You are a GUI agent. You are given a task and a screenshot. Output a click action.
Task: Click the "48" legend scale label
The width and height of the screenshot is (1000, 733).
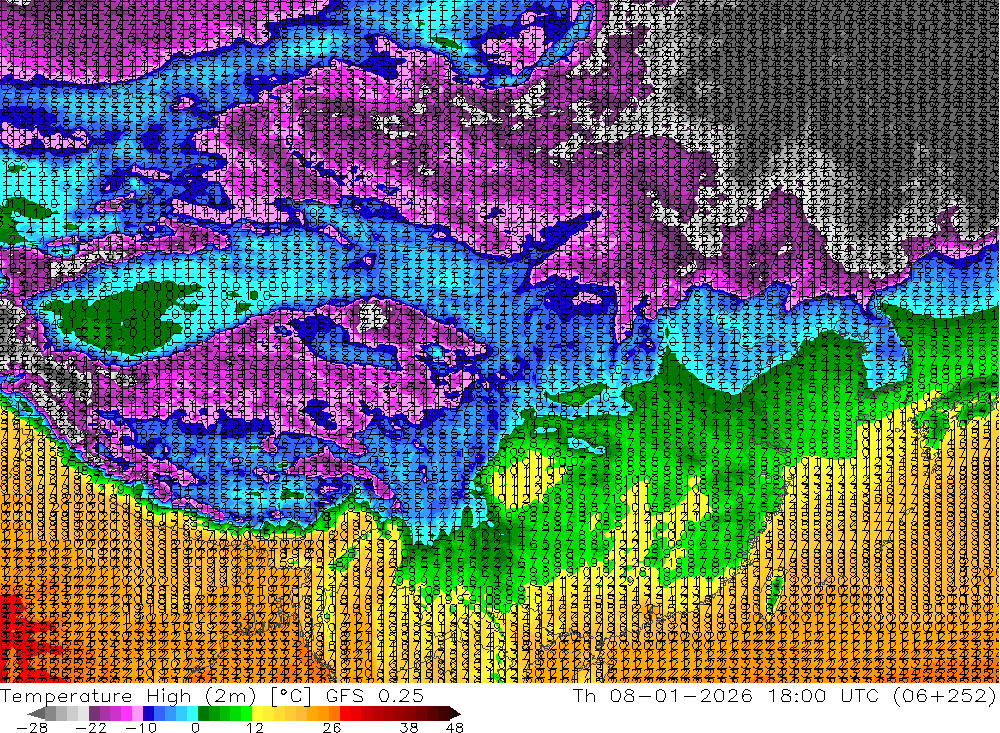point(454,728)
